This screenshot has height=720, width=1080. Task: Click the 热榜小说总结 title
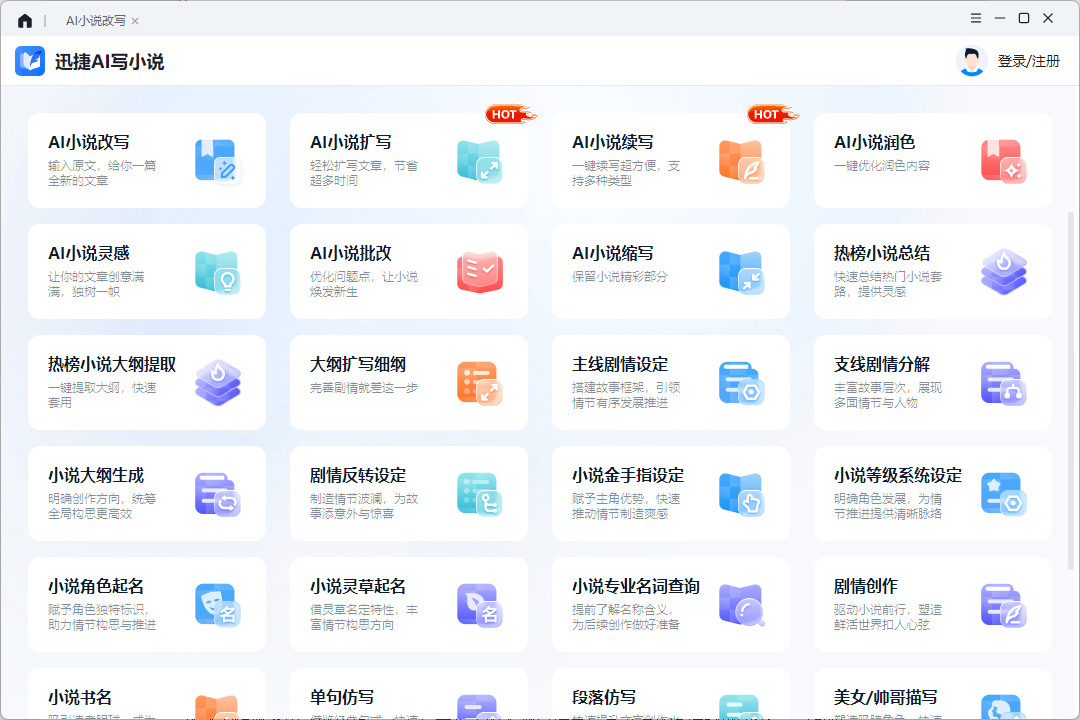pos(882,253)
